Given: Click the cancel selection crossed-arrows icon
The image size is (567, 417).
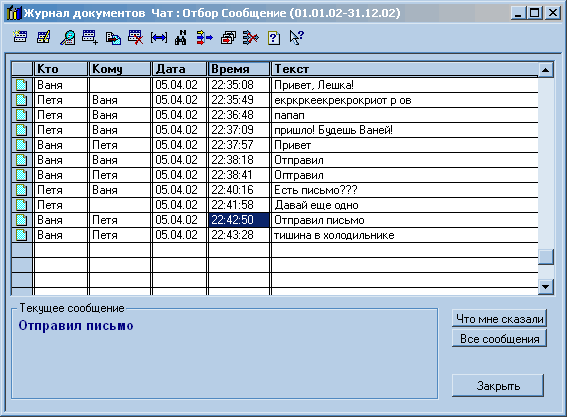Looking at the screenshot, I should coord(251,38).
